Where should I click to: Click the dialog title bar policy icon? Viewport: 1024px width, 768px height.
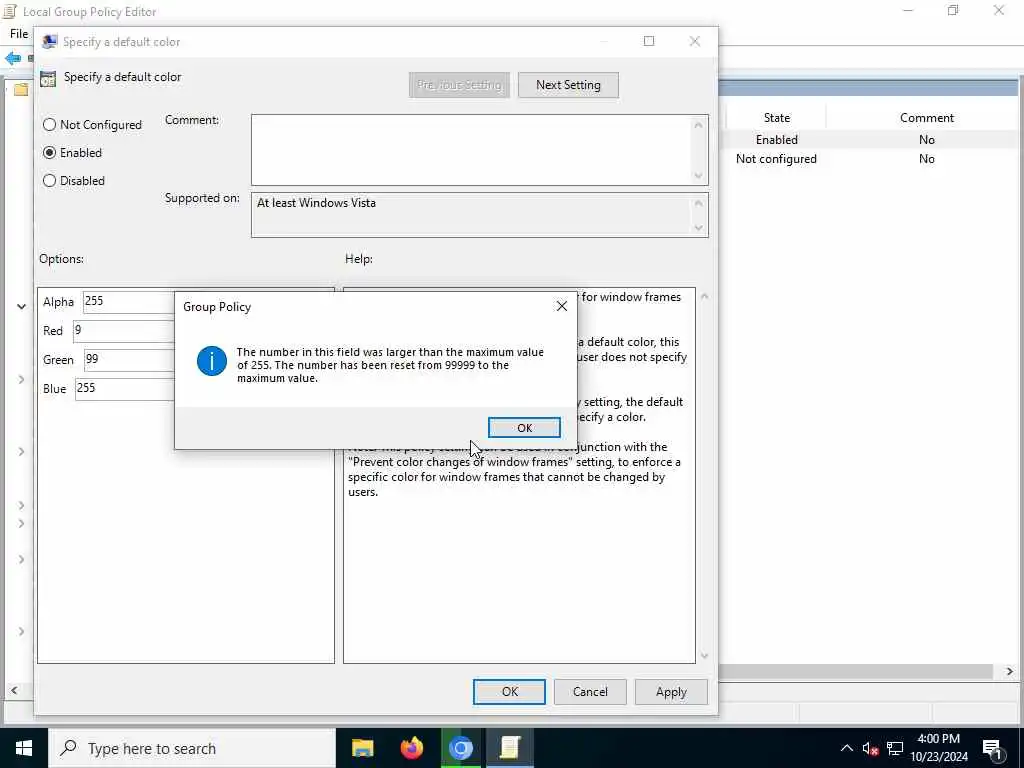[x=50, y=42]
